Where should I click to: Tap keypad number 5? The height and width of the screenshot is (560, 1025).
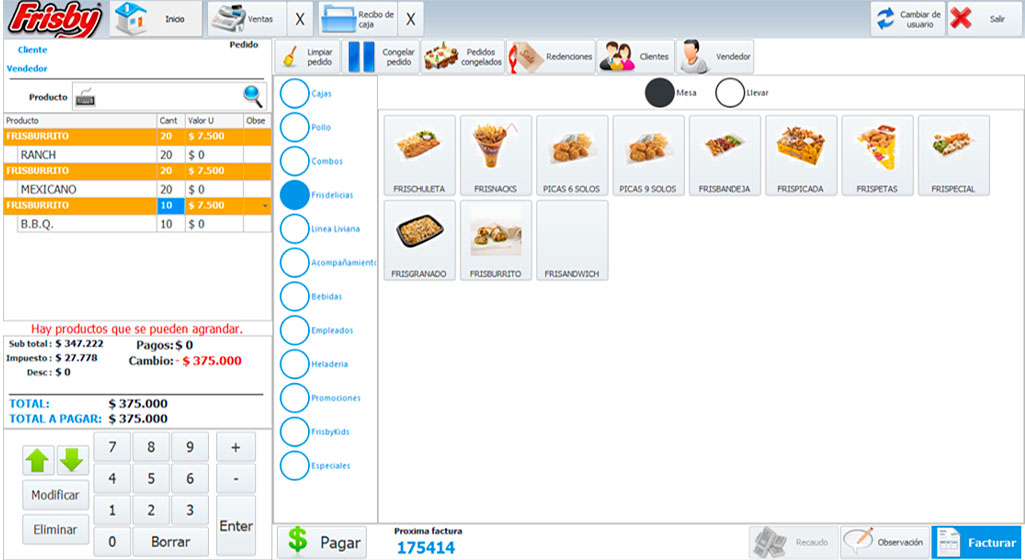pyautogui.click(x=151, y=478)
